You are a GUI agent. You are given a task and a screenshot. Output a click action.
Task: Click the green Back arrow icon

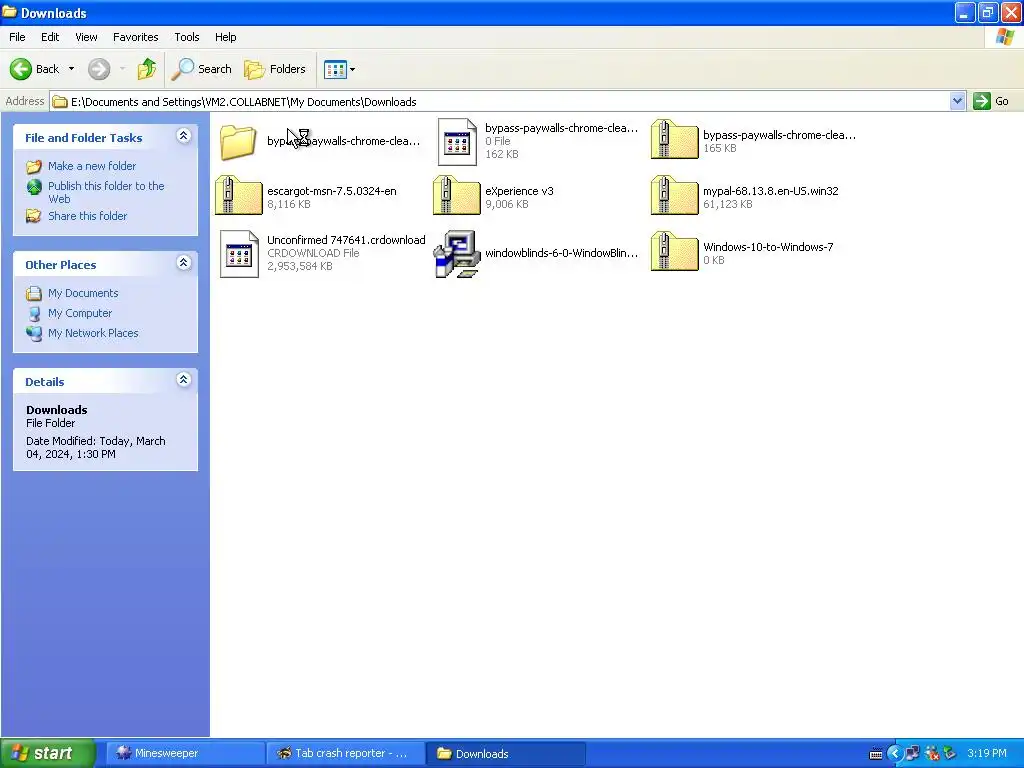click(x=20, y=69)
